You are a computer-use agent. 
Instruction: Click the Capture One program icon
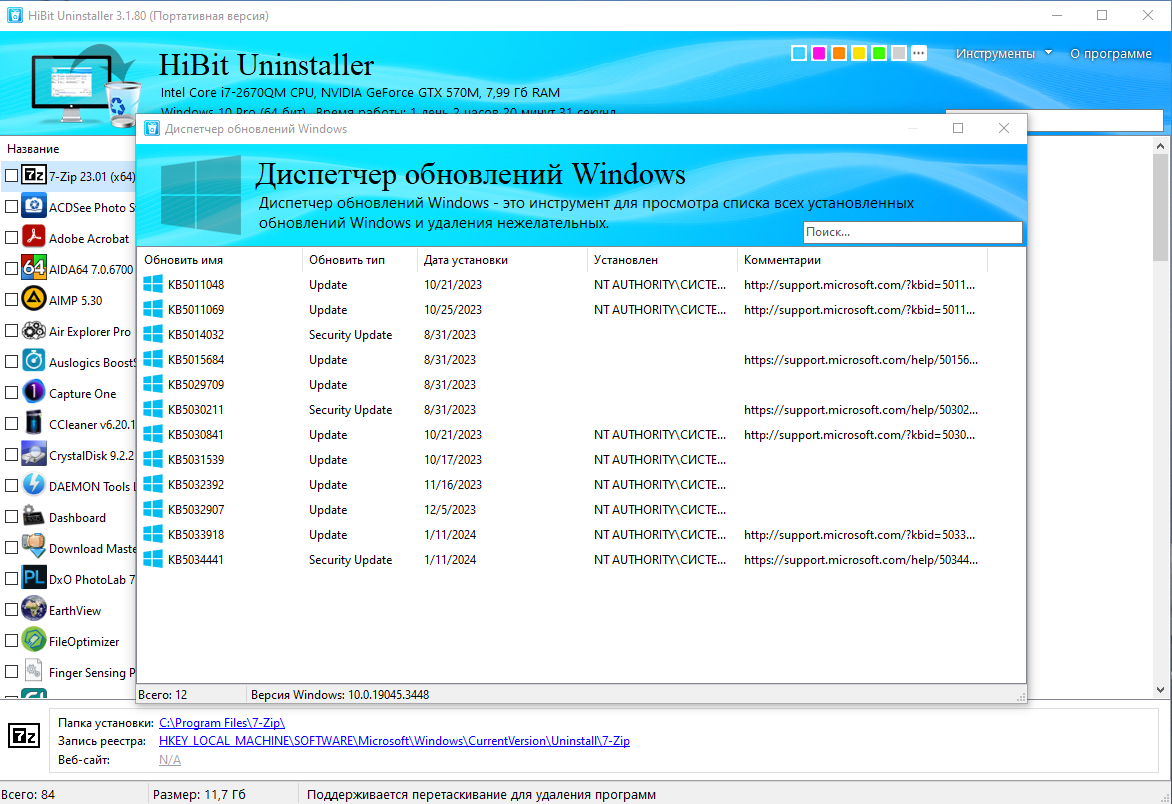pos(34,392)
